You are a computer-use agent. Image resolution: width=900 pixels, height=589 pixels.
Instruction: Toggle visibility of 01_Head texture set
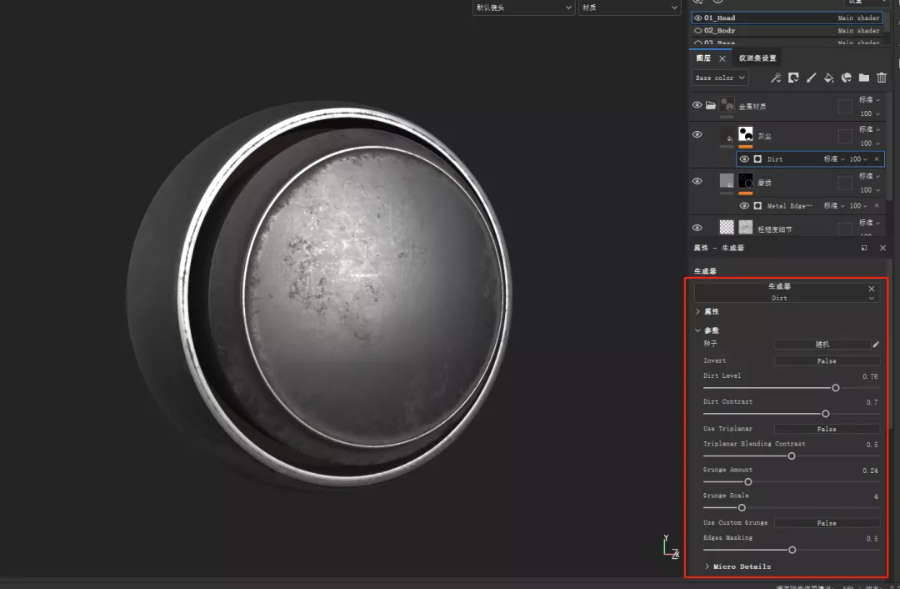tap(698, 18)
